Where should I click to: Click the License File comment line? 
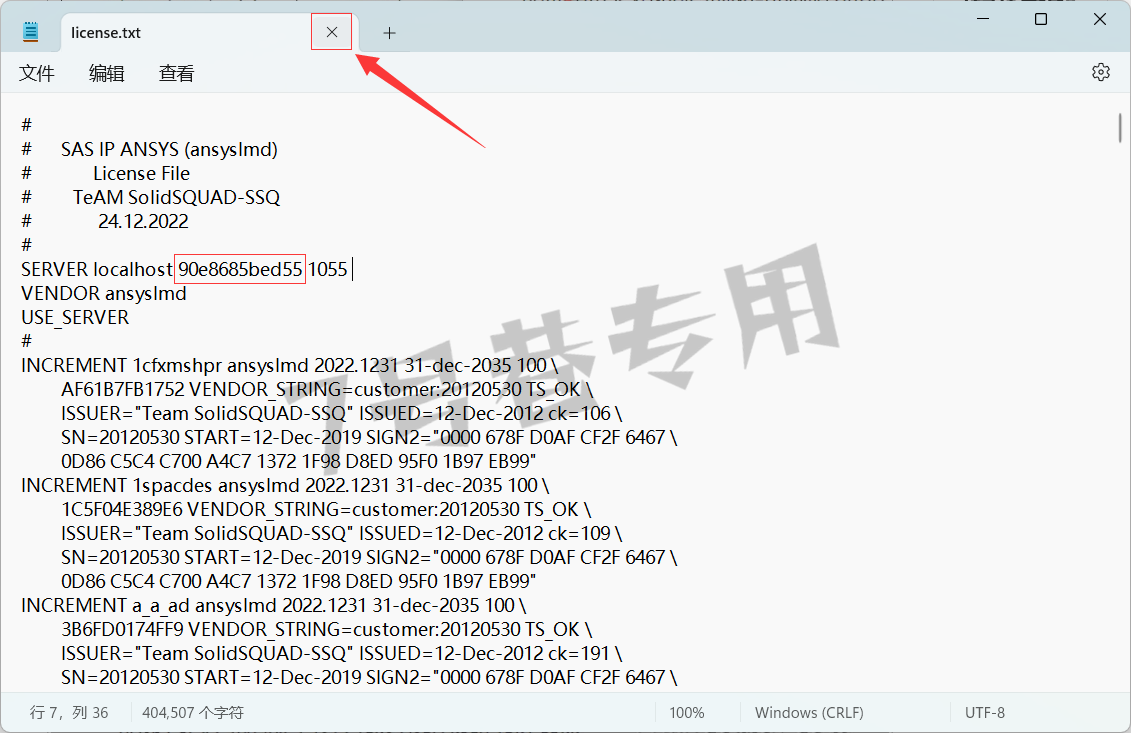coord(141,173)
